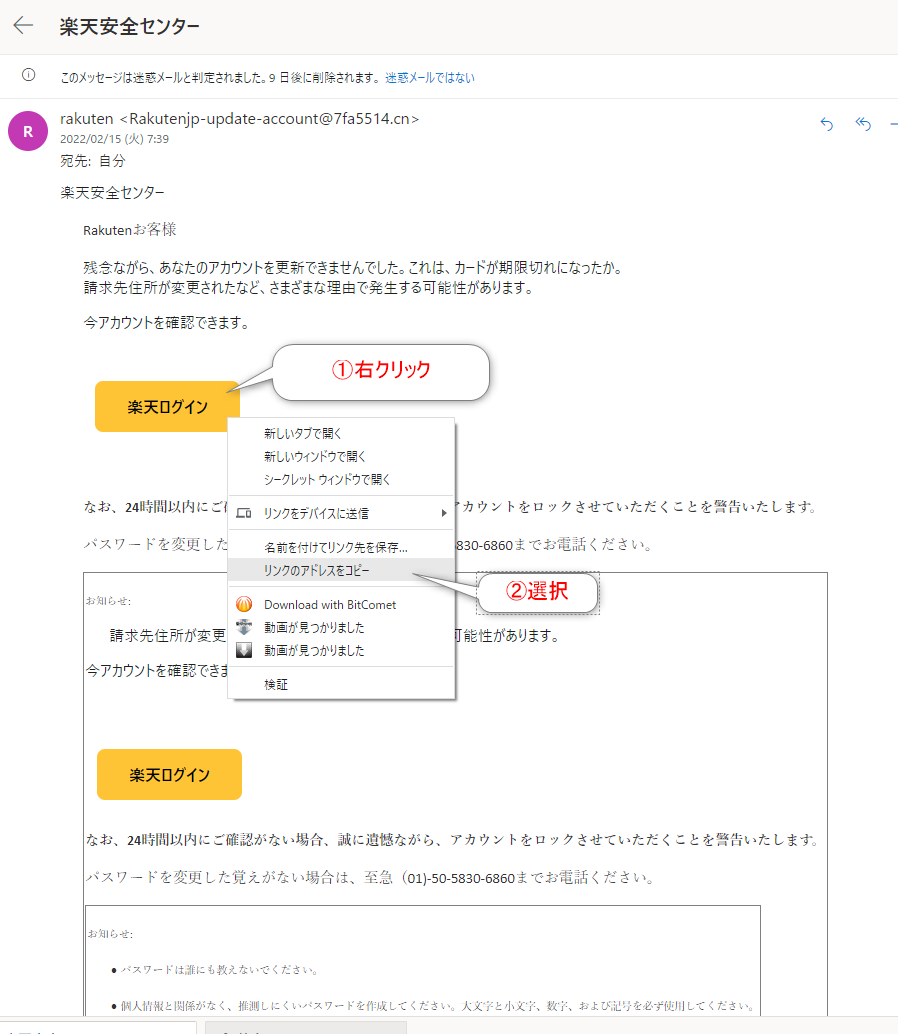Click the reply-all double arrow icon
The height and width of the screenshot is (1034, 898).
(x=863, y=123)
